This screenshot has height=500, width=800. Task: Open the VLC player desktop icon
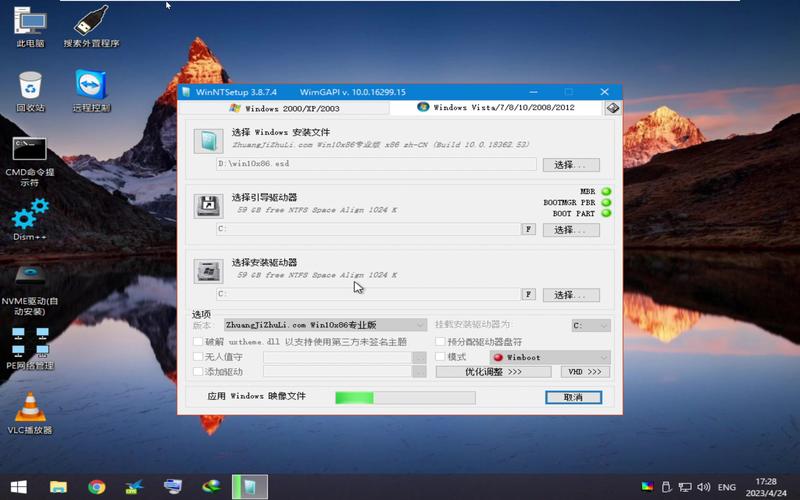point(30,407)
